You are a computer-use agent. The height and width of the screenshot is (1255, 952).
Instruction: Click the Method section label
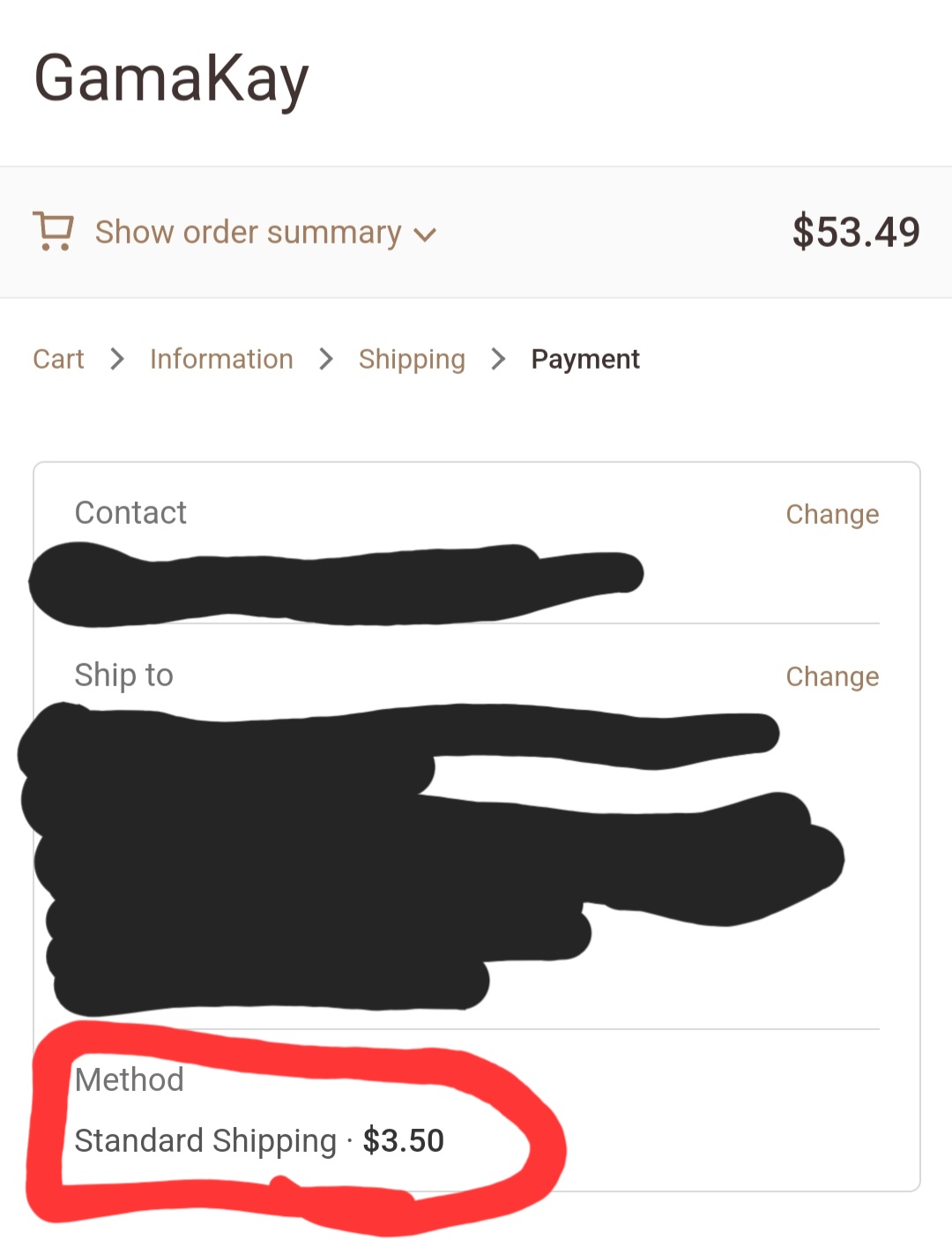(130, 1079)
